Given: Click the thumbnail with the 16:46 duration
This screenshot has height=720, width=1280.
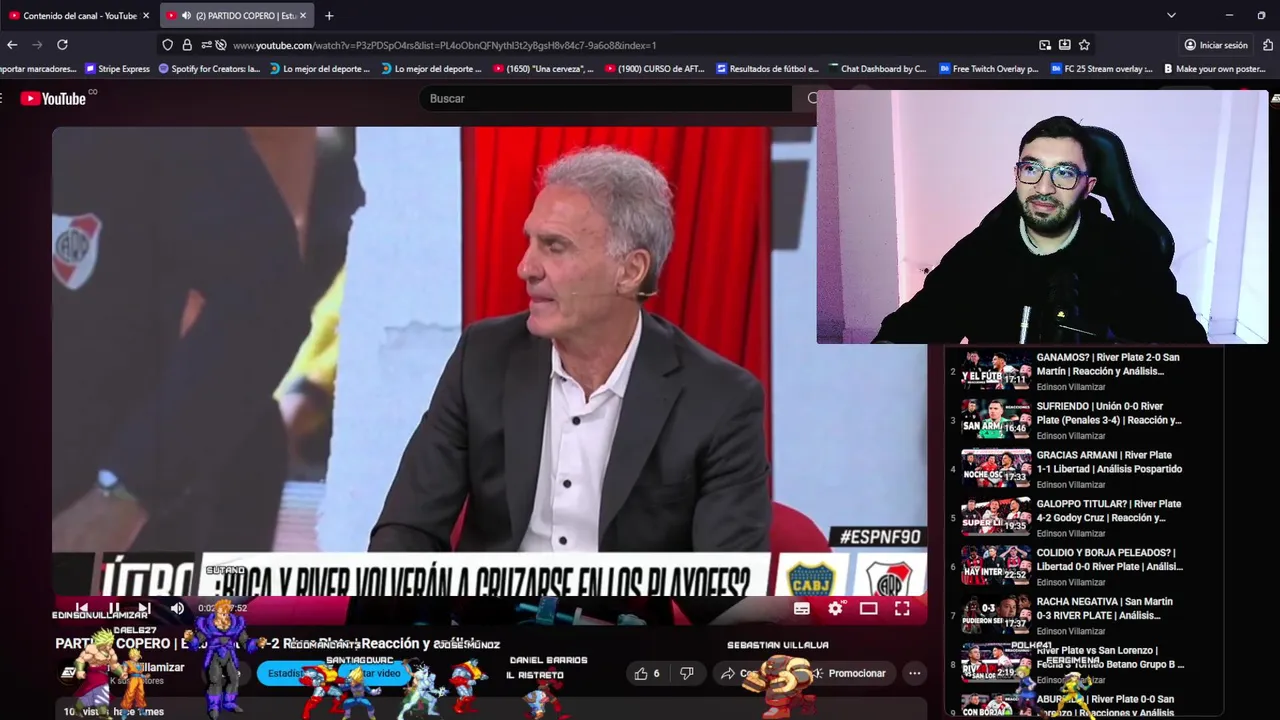Looking at the screenshot, I should [996, 420].
